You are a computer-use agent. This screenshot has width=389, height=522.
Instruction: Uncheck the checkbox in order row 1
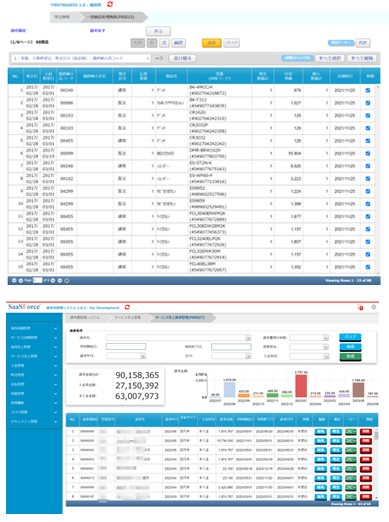point(368,90)
